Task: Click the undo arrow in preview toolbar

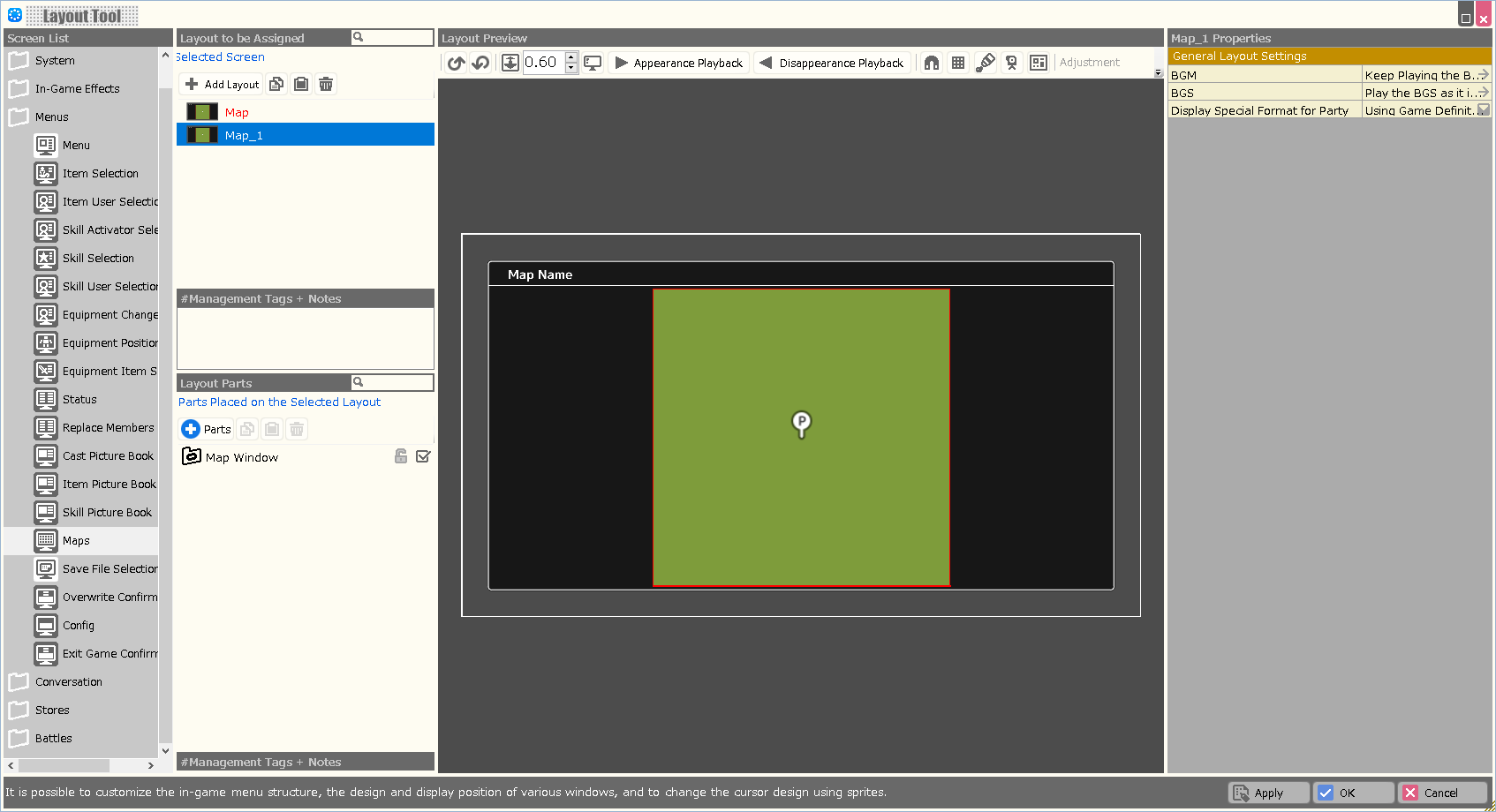Action: click(456, 63)
